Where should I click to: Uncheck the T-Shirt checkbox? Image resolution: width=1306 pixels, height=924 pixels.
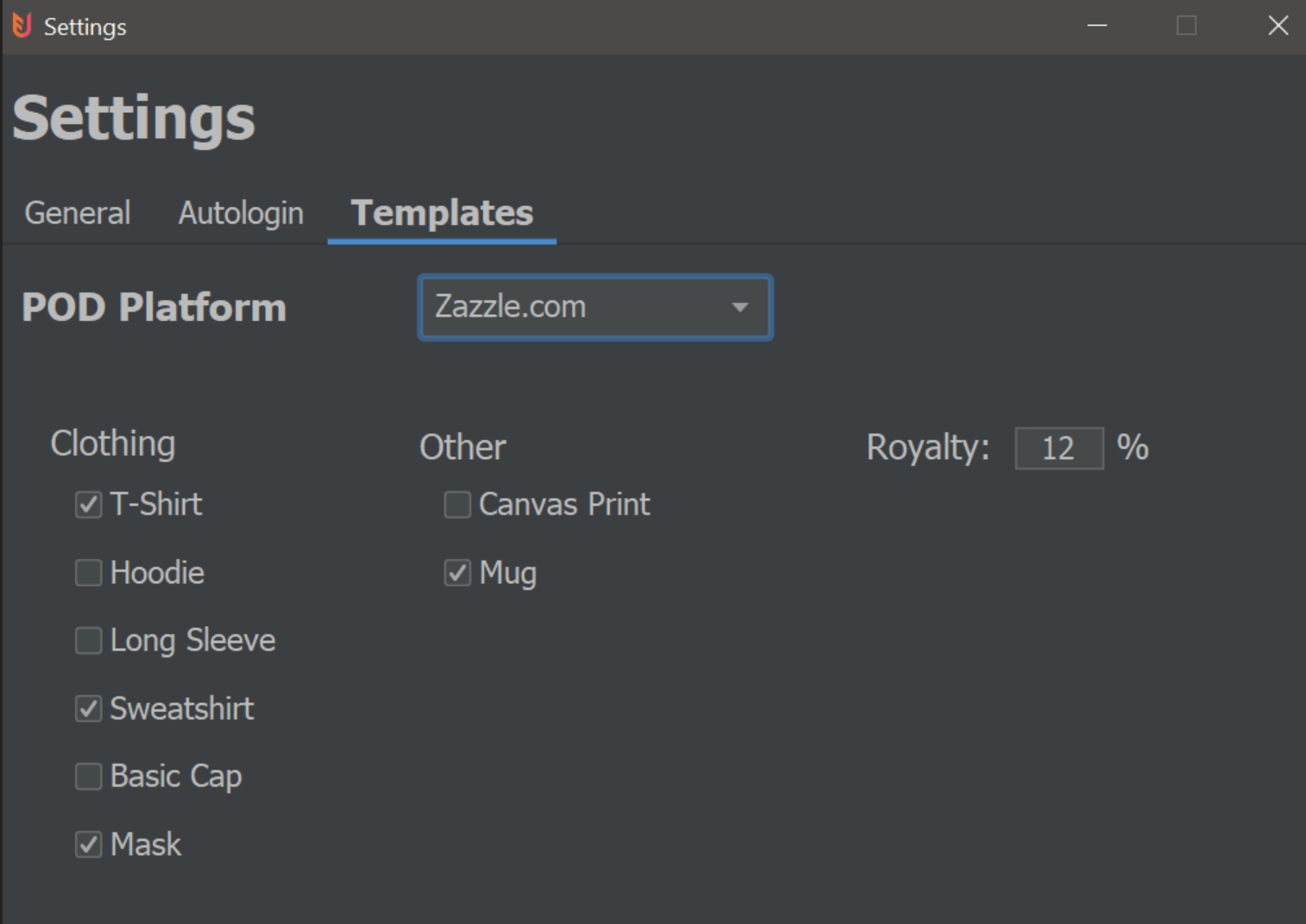click(89, 505)
